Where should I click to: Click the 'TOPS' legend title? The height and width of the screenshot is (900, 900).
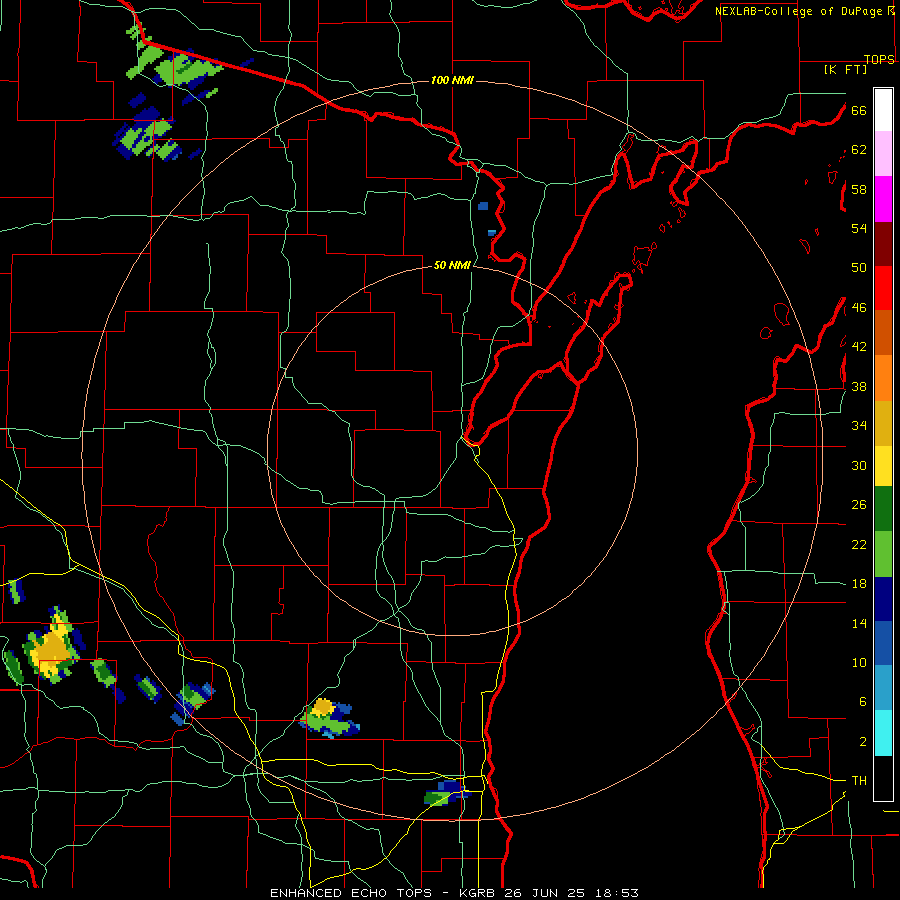pyautogui.click(x=879, y=59)
